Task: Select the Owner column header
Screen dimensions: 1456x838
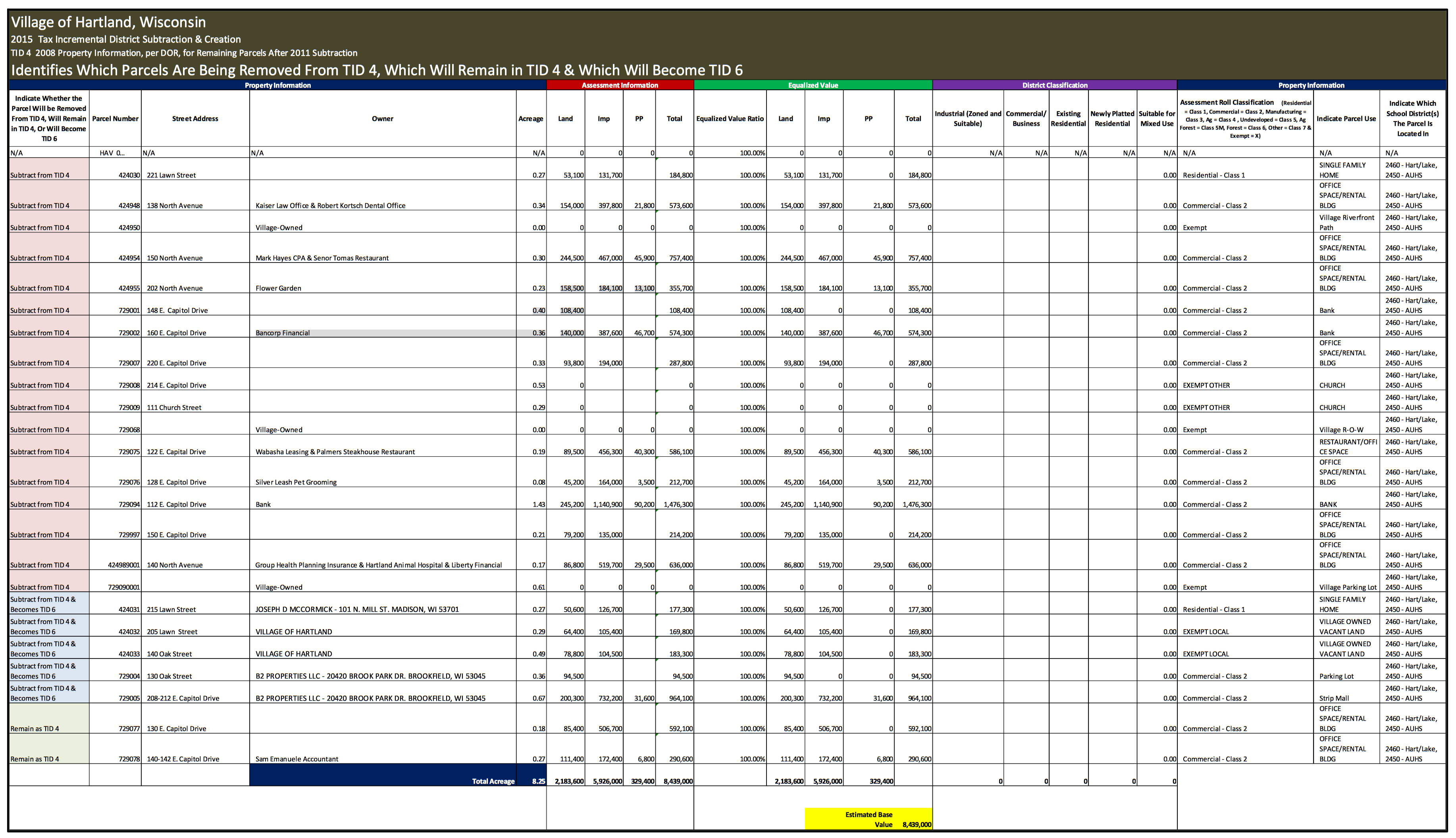Action: click(x=383, y=119)
